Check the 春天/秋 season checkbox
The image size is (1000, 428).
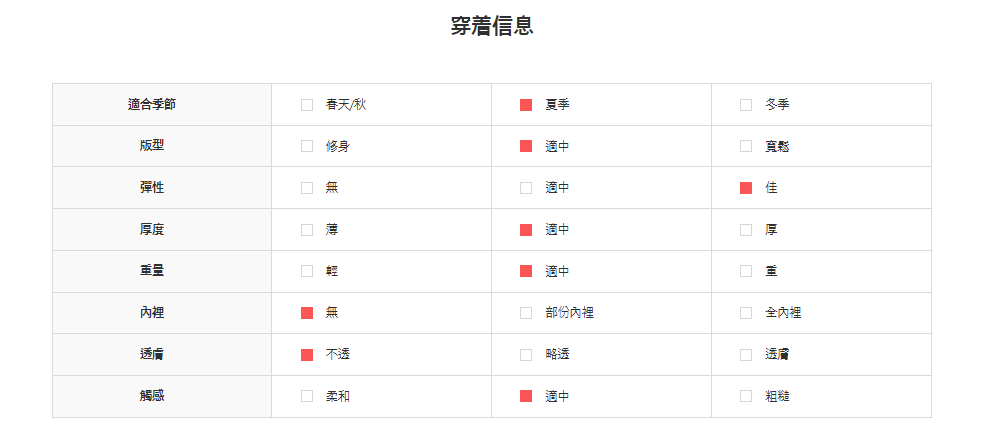[307, 105]
